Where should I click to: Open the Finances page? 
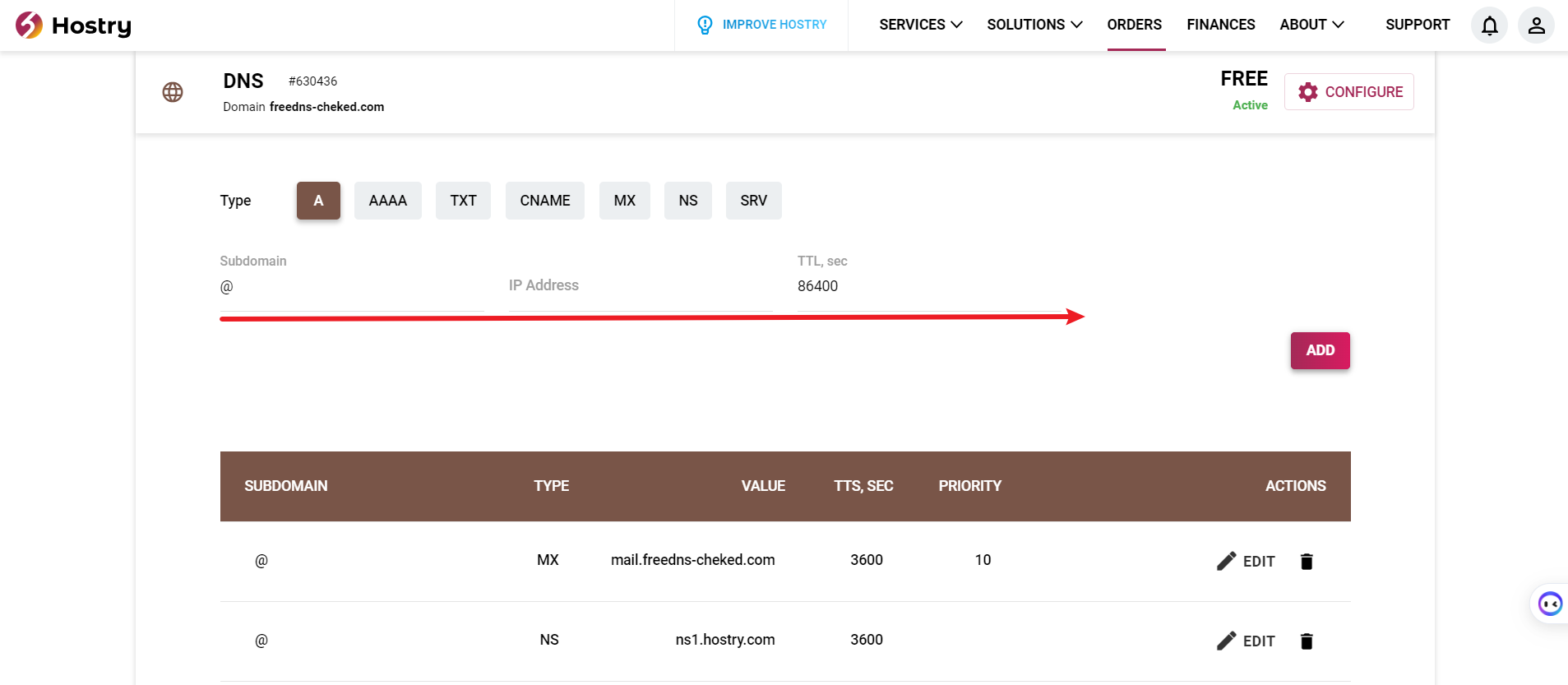tap(1220, 25)
